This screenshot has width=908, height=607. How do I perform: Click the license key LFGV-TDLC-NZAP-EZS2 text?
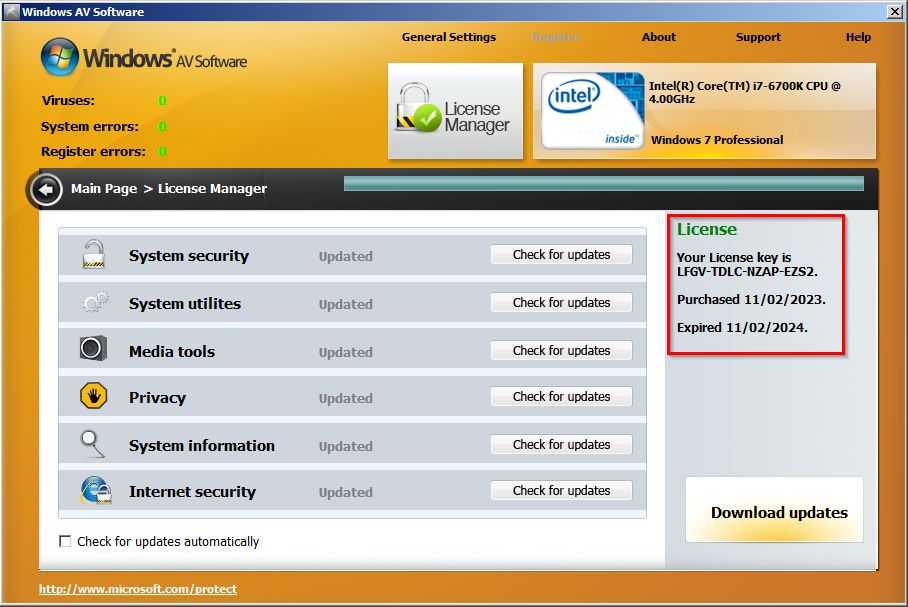pyautogui.click(x=747, y=272)
